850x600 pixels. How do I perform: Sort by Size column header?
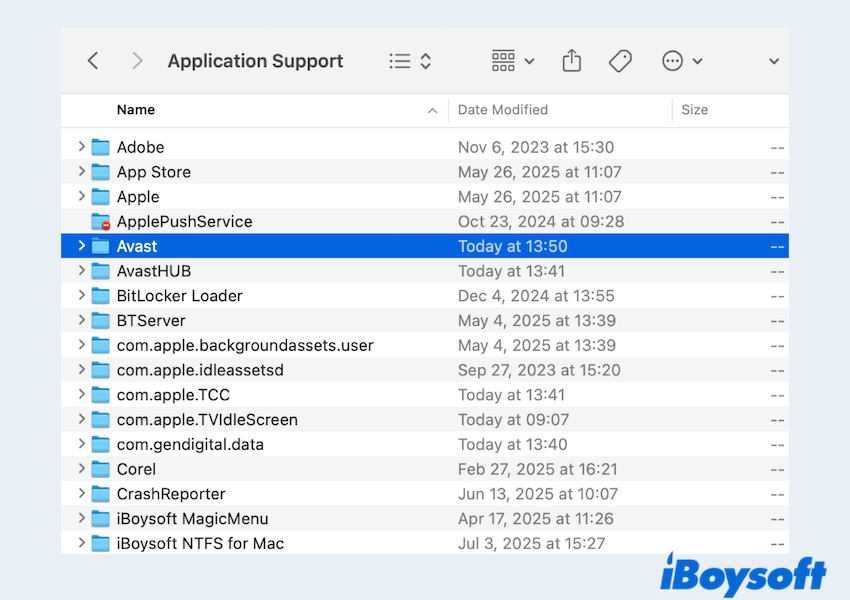coord(694,110)
